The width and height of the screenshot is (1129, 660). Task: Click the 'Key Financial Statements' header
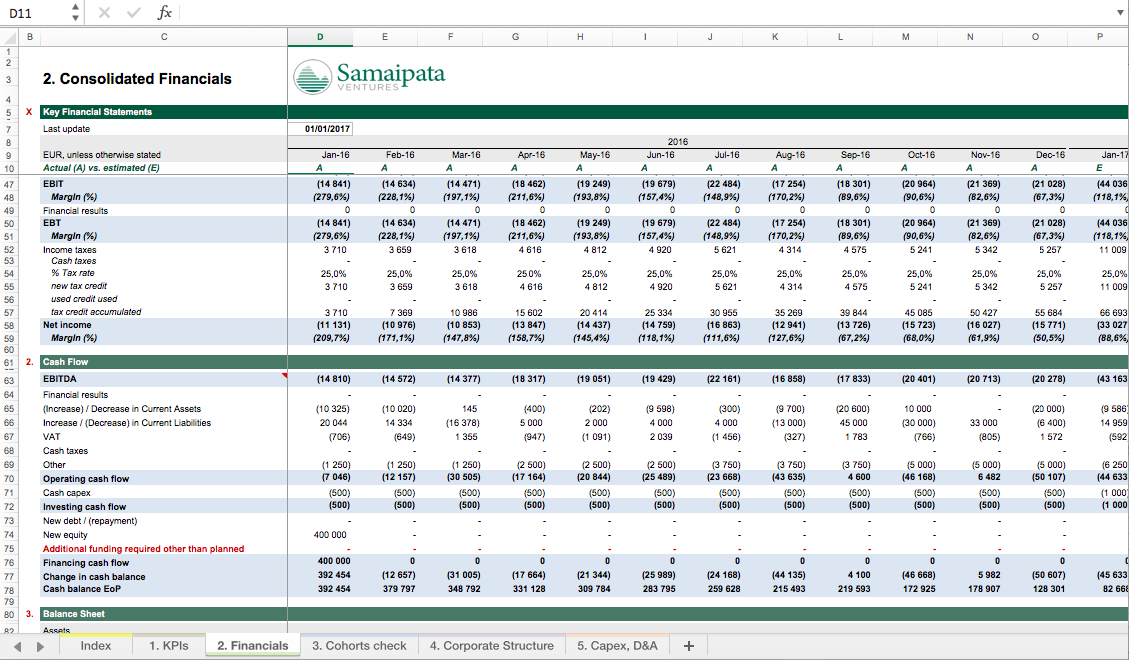tap(97, 112)
